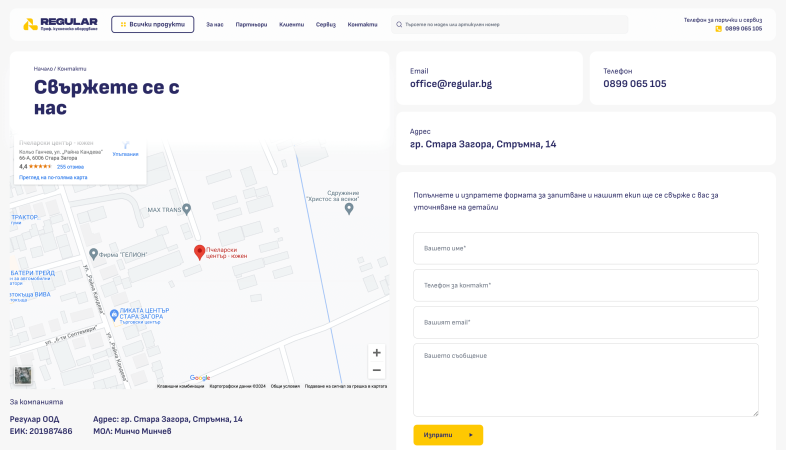
Task: Open the 'Клиенти' menu item
Action: 291,25
